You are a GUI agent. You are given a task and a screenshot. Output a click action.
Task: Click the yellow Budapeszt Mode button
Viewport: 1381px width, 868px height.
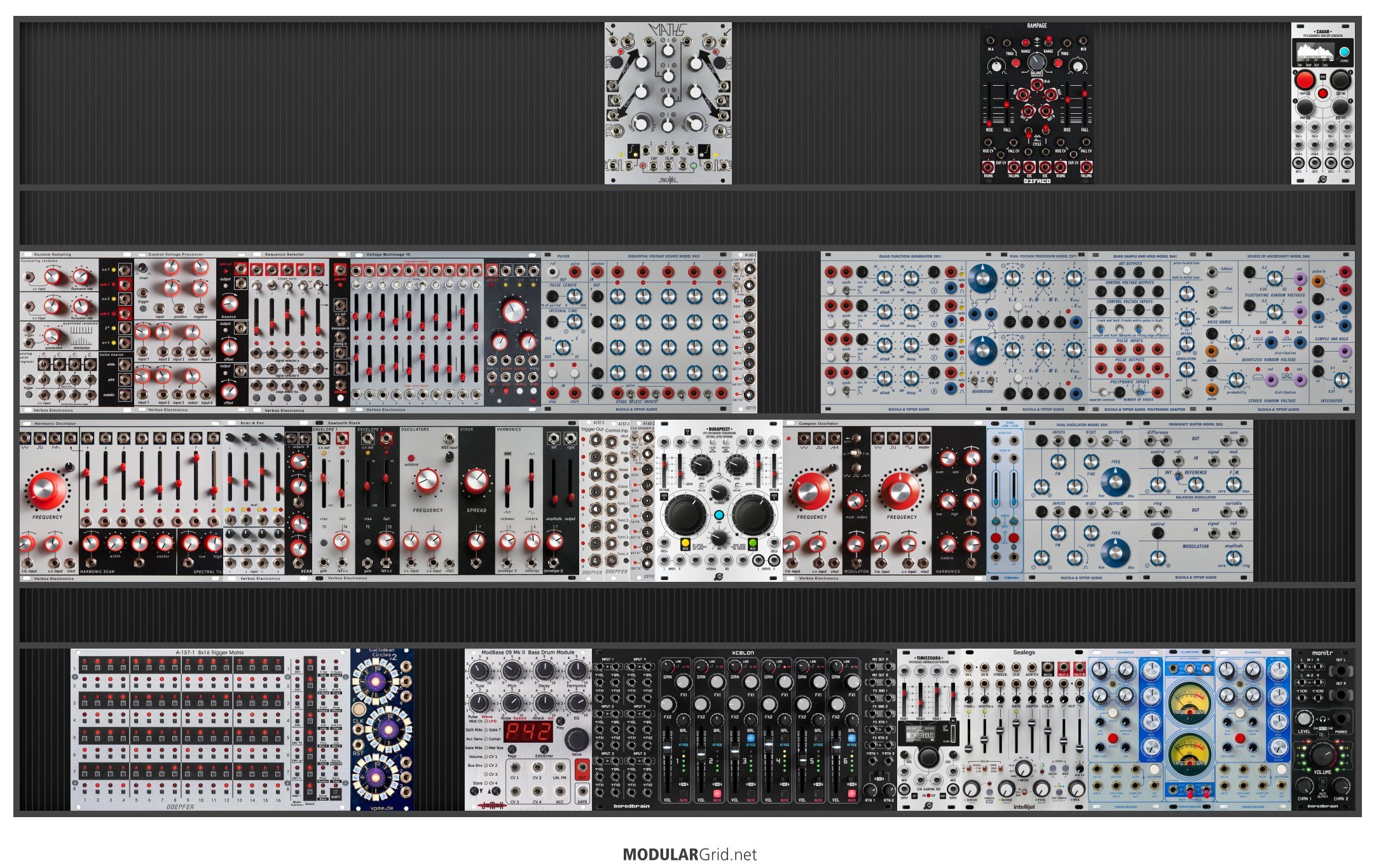coord(685,543)
